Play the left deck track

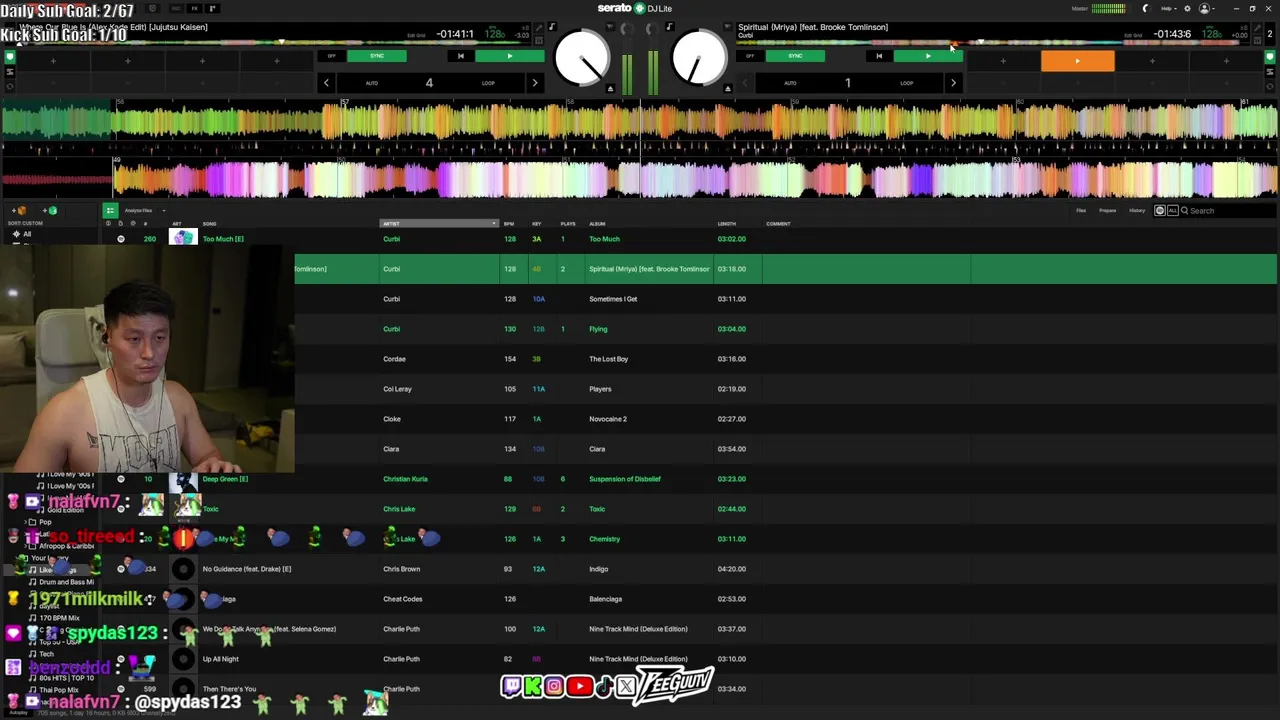tap(509, 56)
